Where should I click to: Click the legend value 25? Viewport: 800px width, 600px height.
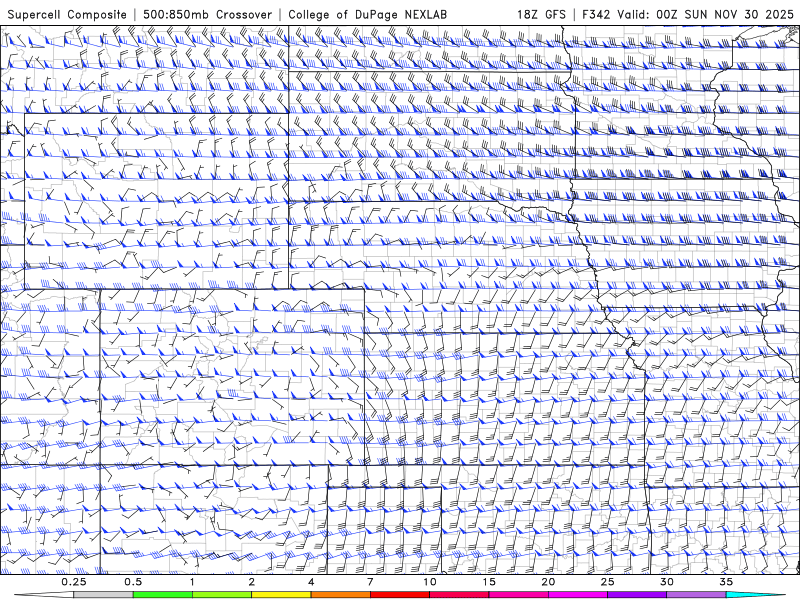coord(607,582)
